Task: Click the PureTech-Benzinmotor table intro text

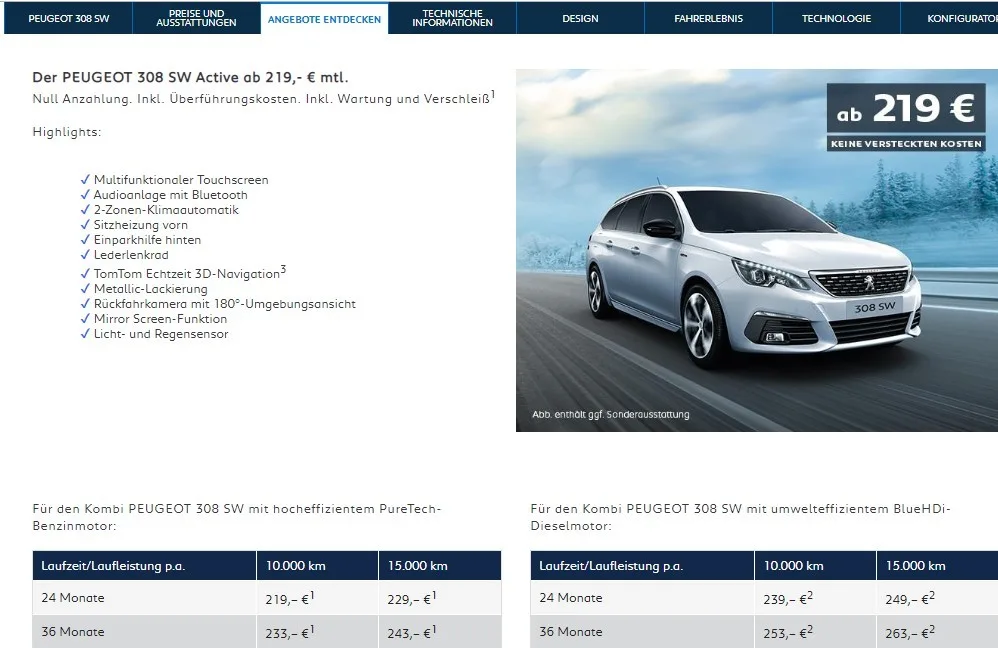Action: (x=237, y=517)
